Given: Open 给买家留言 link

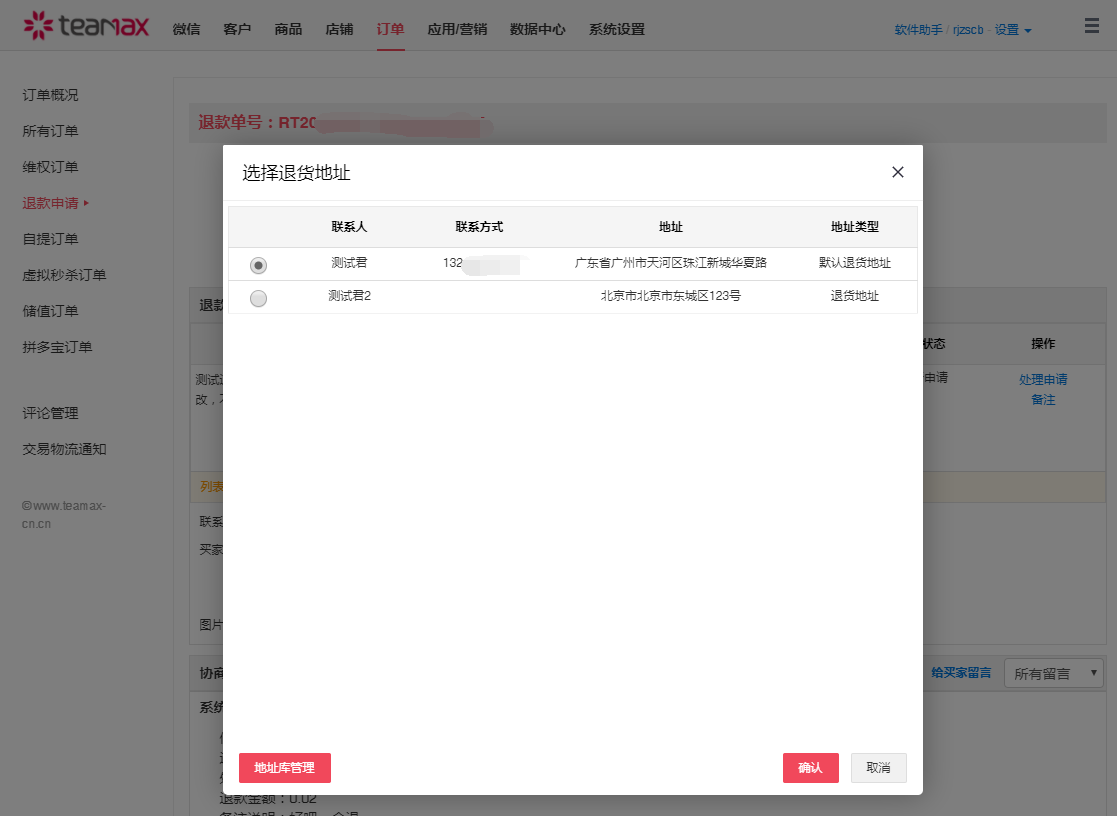Looking at the screenshot, I should point(960,673).
